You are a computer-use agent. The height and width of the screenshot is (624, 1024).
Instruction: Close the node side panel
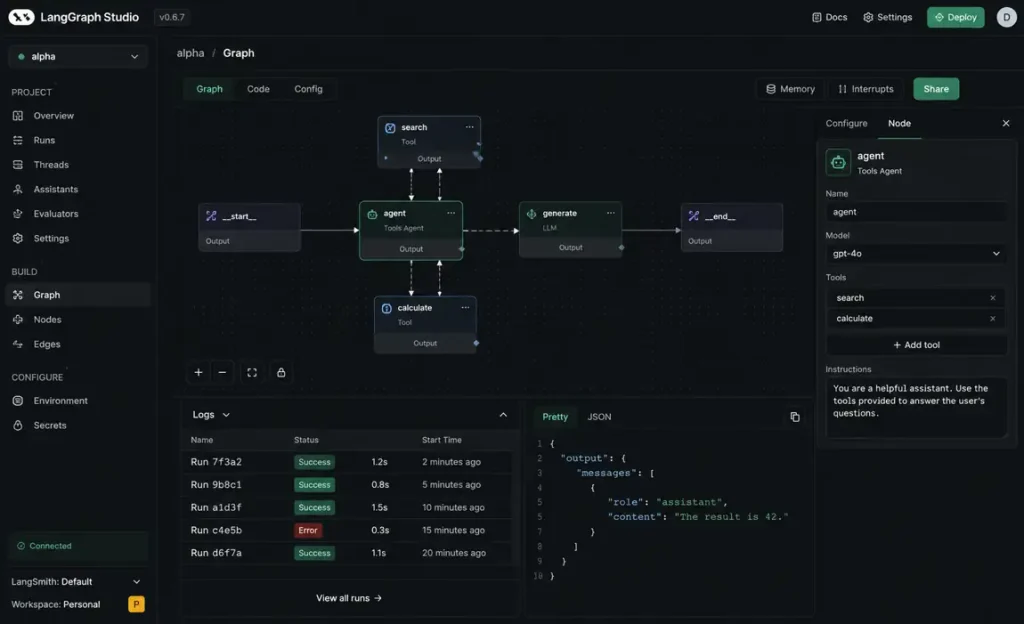(1006, 123)
